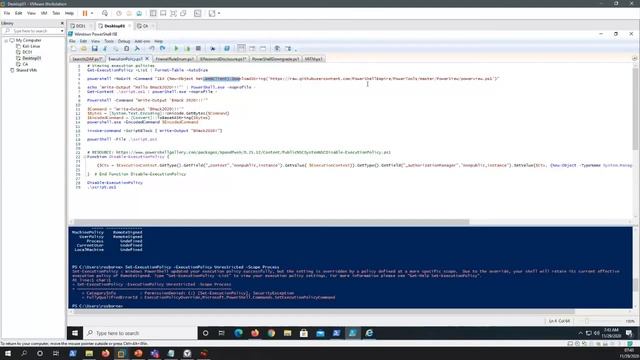Screen dimensions: 640x360
Task: Run the script with the green play icon
Action: click(176, 49)
